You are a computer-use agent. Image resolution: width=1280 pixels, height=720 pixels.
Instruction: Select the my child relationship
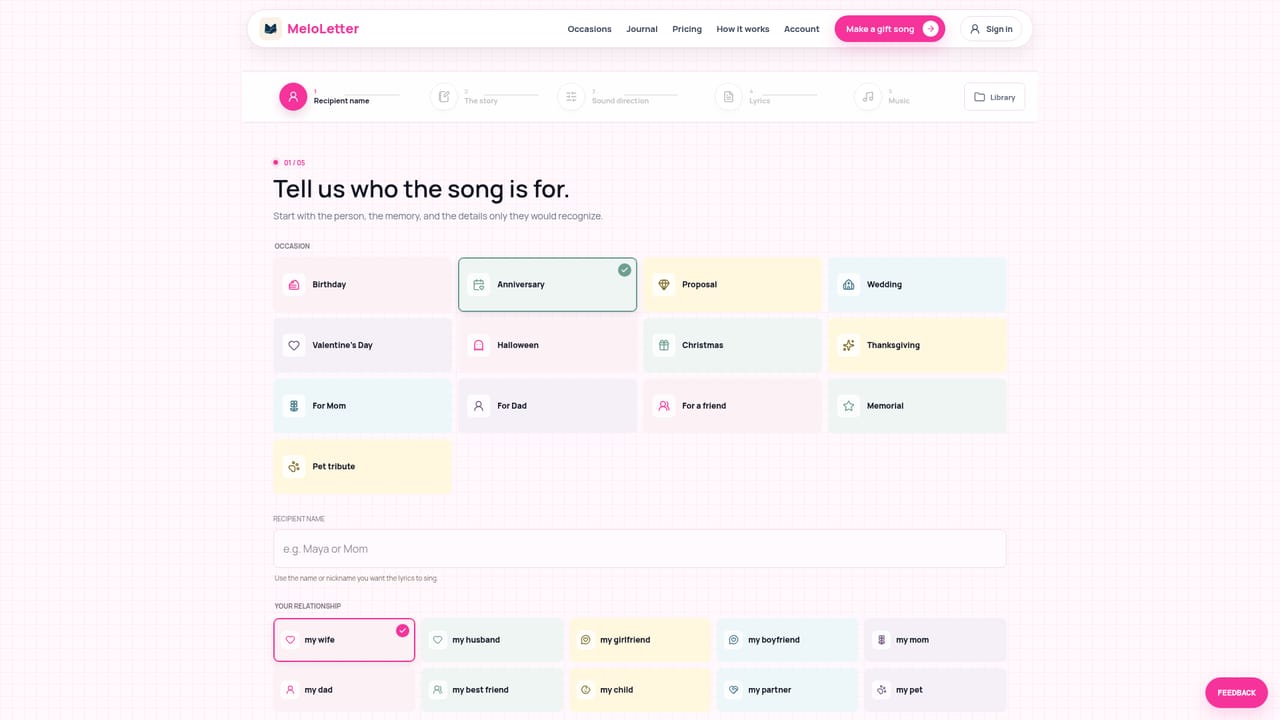tap(638, 690)
